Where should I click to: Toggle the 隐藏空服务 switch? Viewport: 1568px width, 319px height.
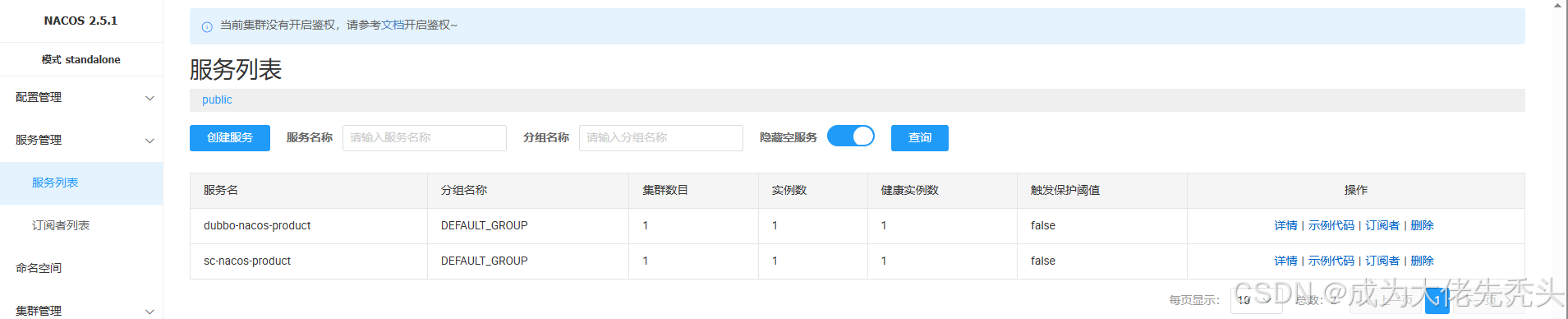tap(851, 136)
